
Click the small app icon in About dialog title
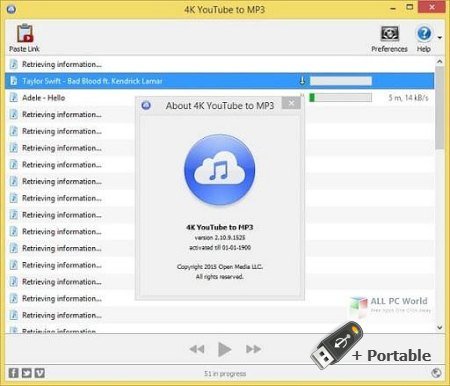click(146, 106)
